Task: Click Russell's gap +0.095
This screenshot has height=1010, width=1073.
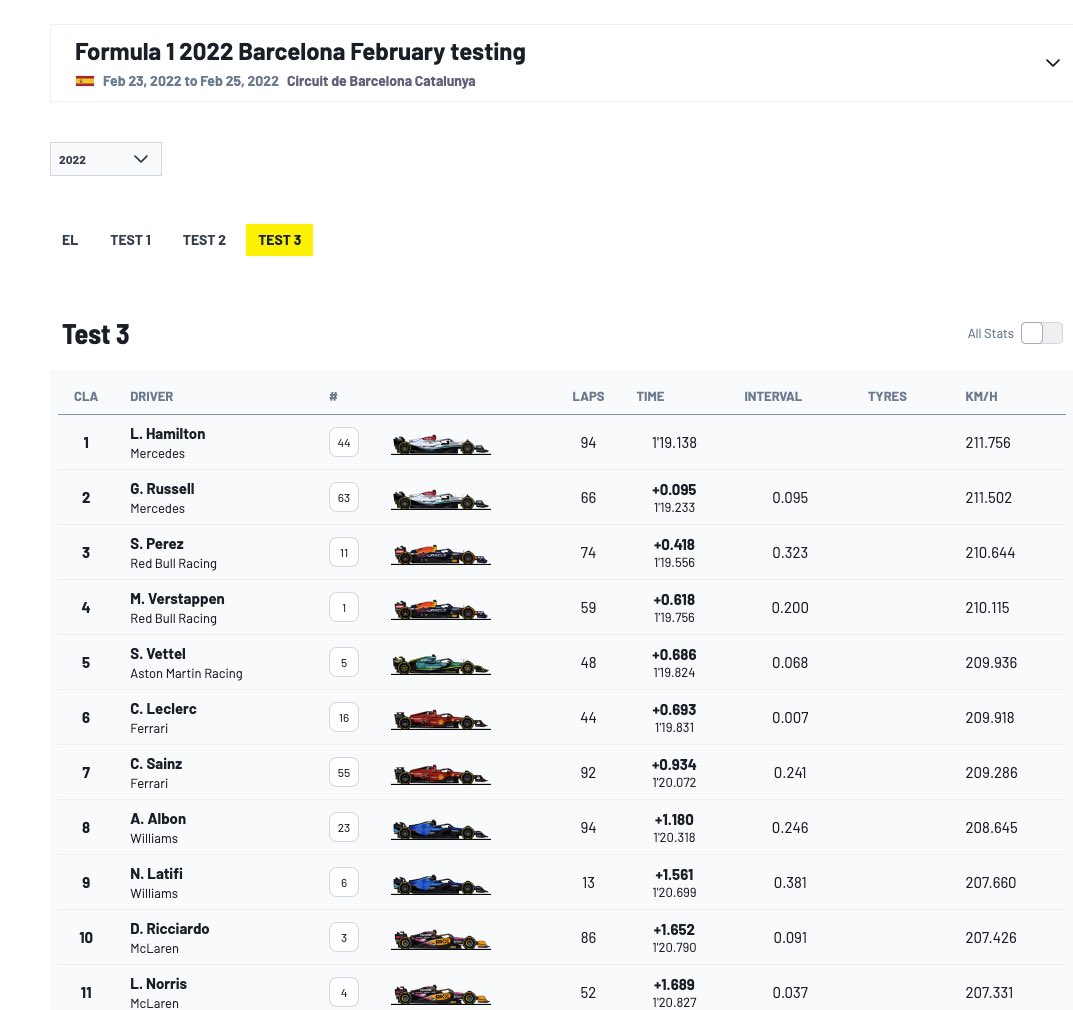Action: click(x=674, y=490)
